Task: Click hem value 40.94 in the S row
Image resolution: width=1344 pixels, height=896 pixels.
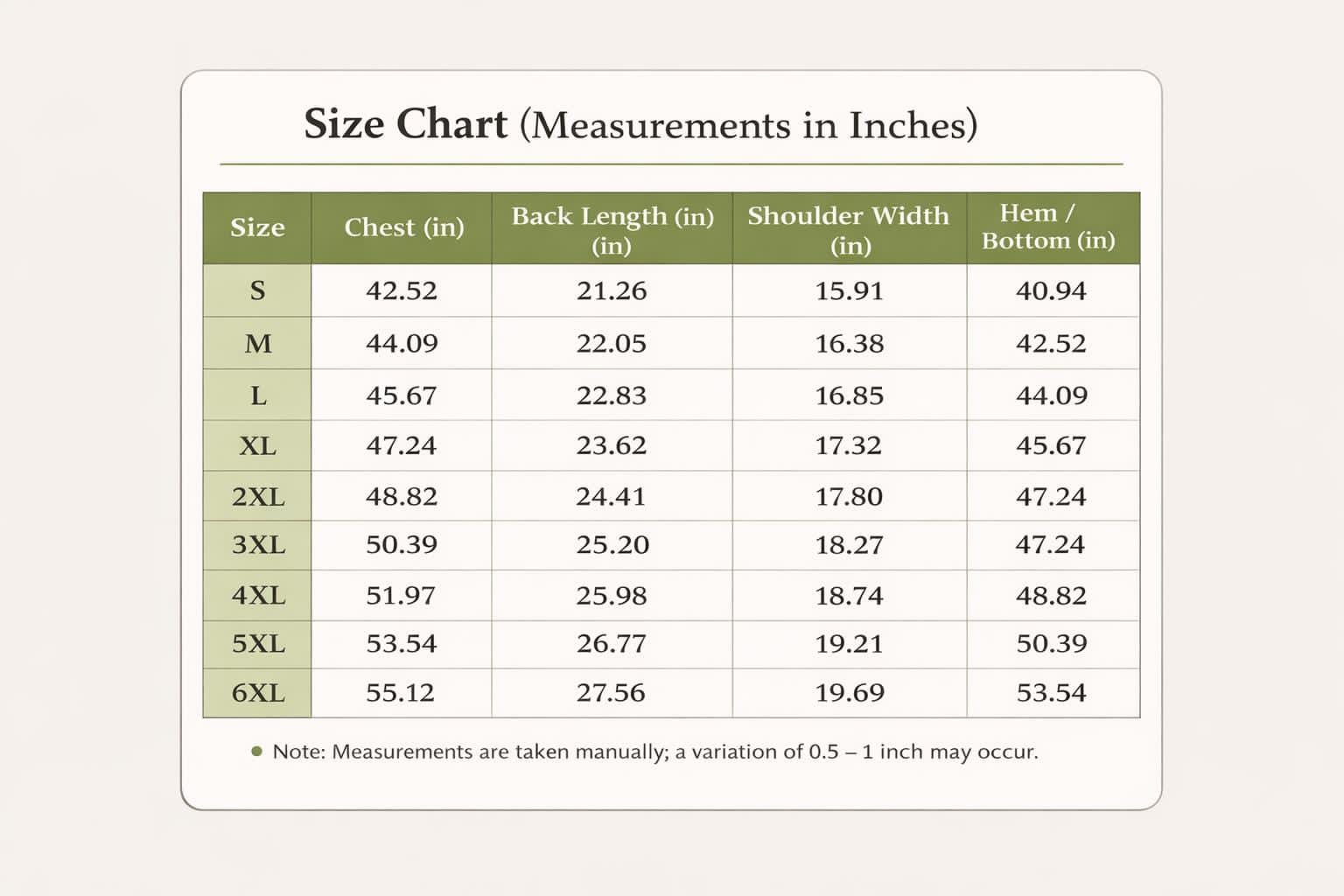Action: pyautogui.click(x=1051, y=290)
